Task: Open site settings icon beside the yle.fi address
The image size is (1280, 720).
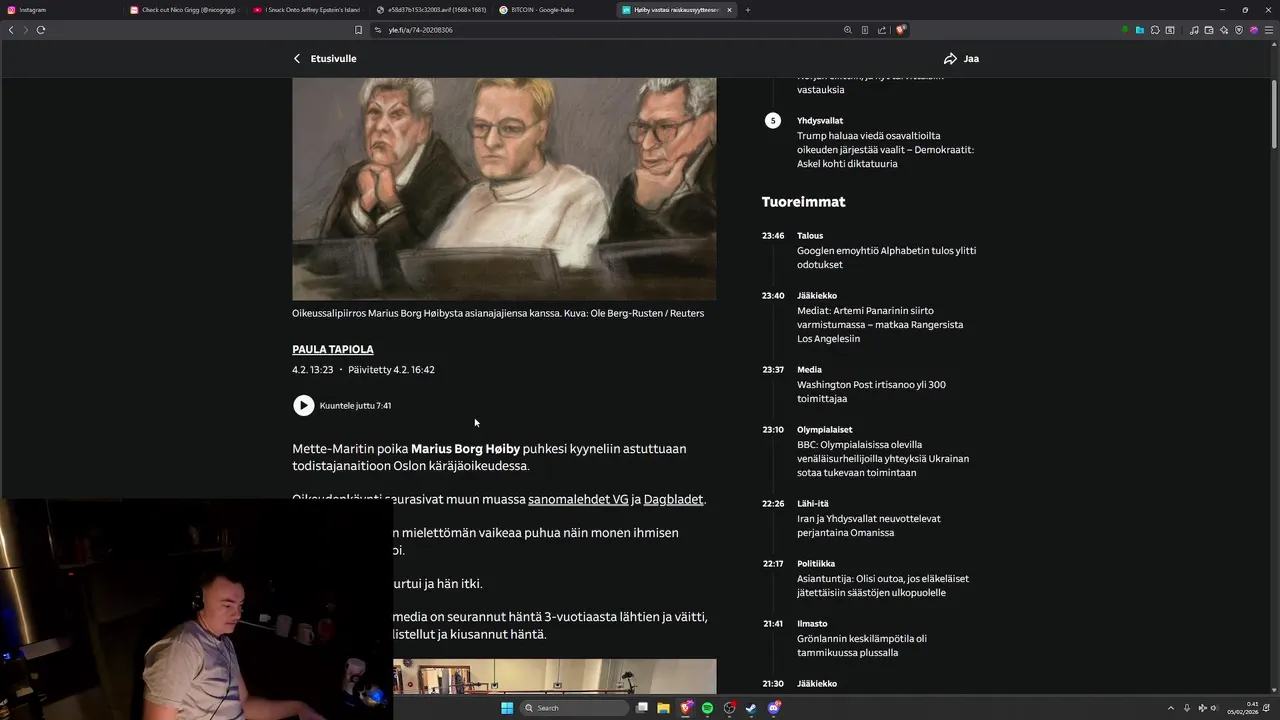Action: click(x=378, y=30)
